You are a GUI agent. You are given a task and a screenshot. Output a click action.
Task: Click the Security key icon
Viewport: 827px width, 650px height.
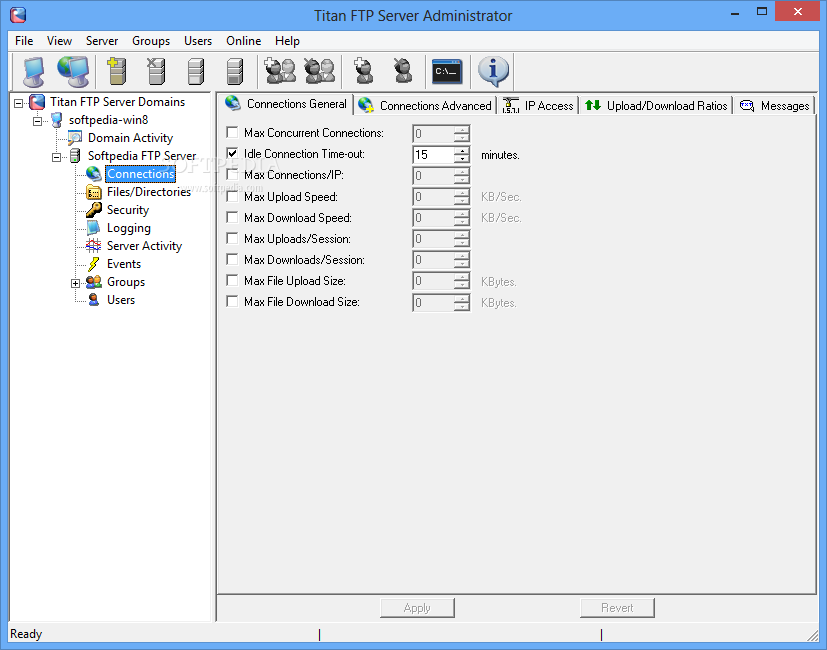[93, 209]
